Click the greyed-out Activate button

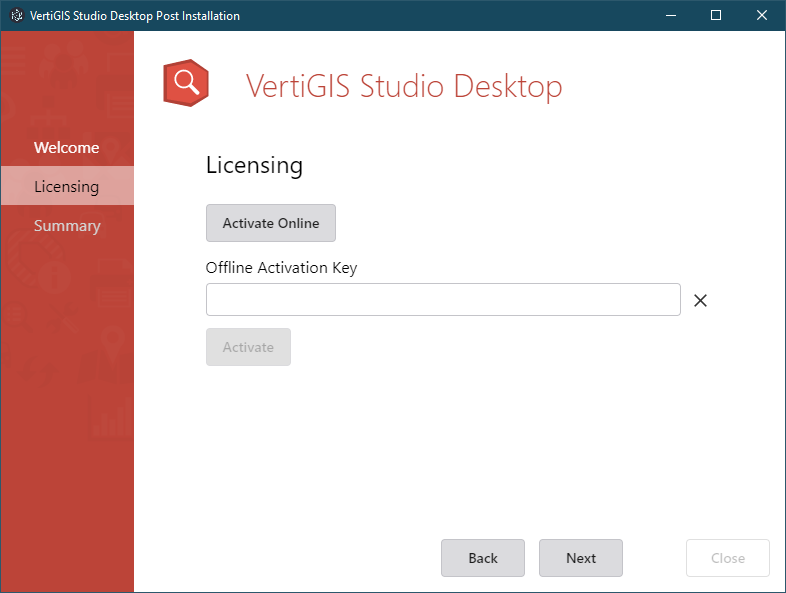248,347
